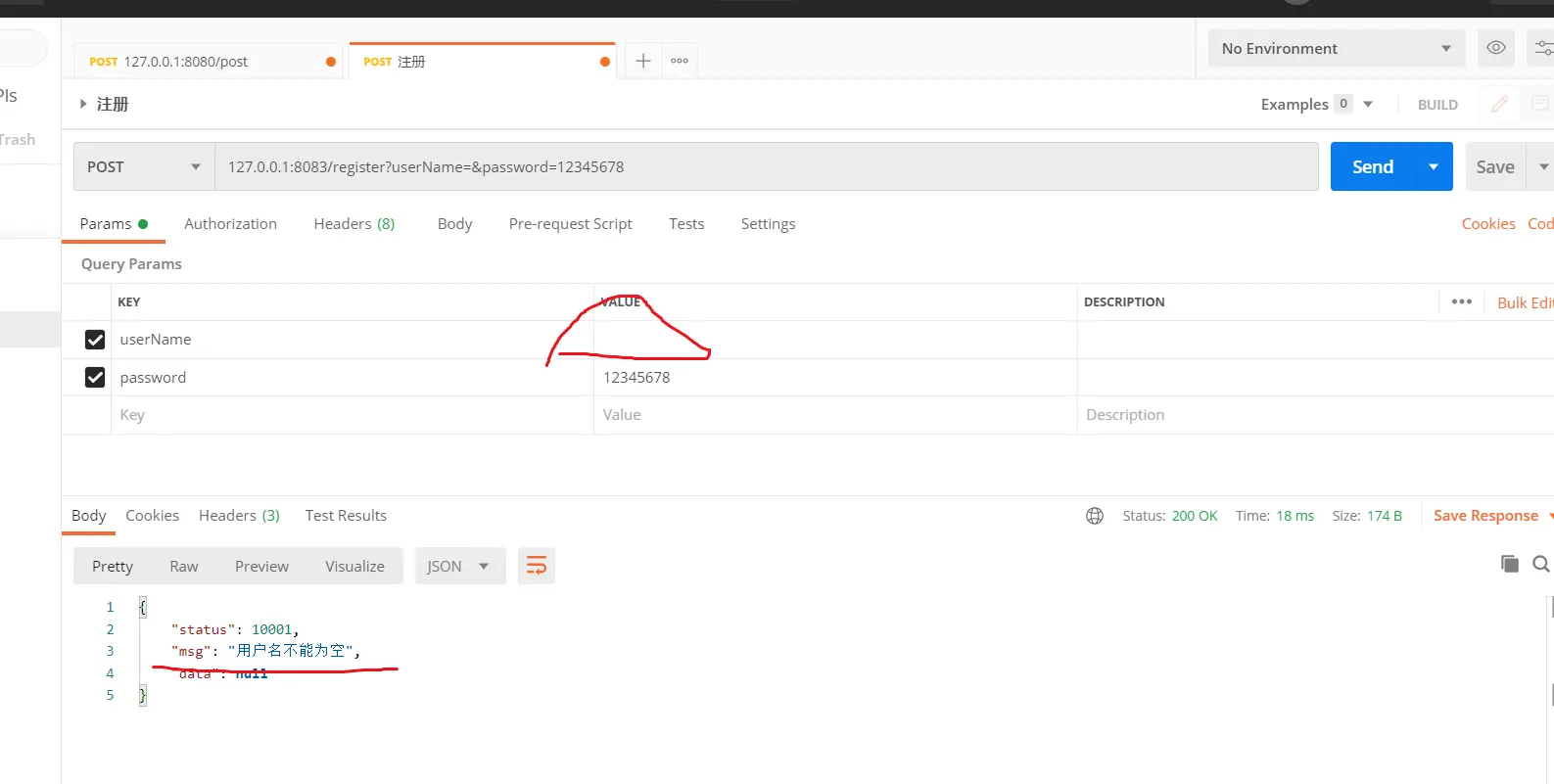Click the Status 200 OK text
The image size is (1554, 784).
(1169, 516)
